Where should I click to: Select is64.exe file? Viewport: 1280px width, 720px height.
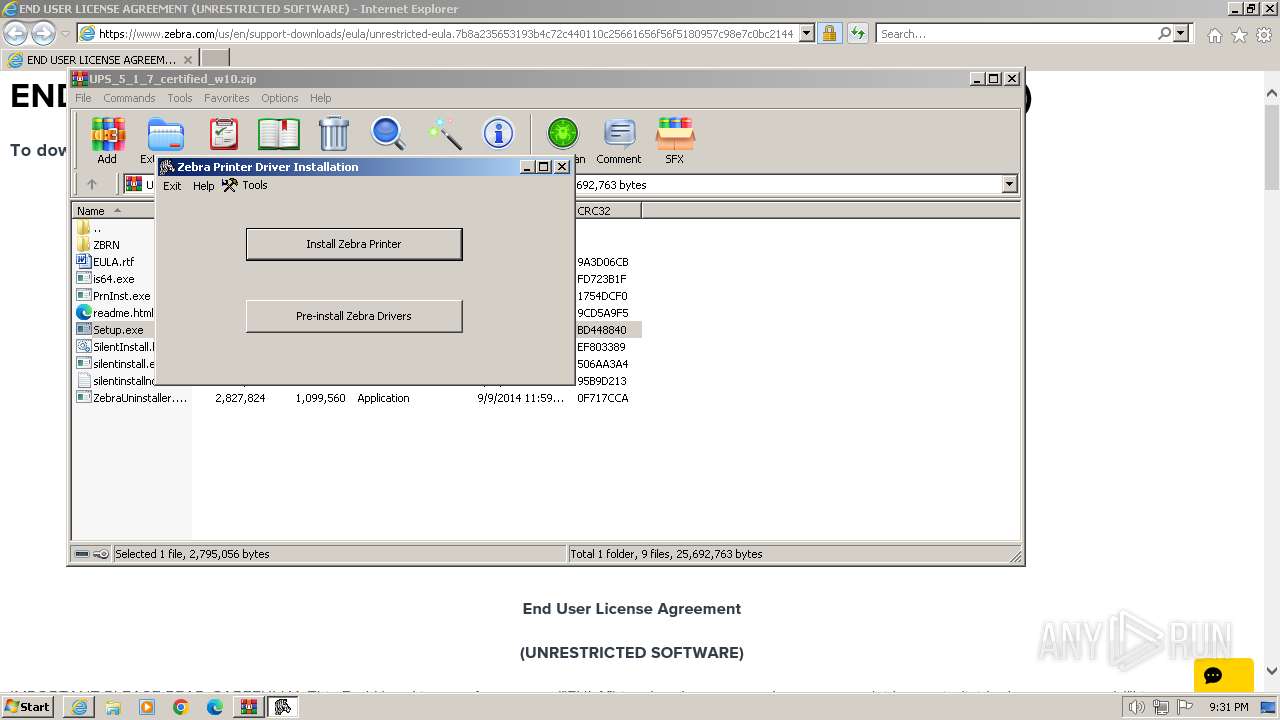105,279
